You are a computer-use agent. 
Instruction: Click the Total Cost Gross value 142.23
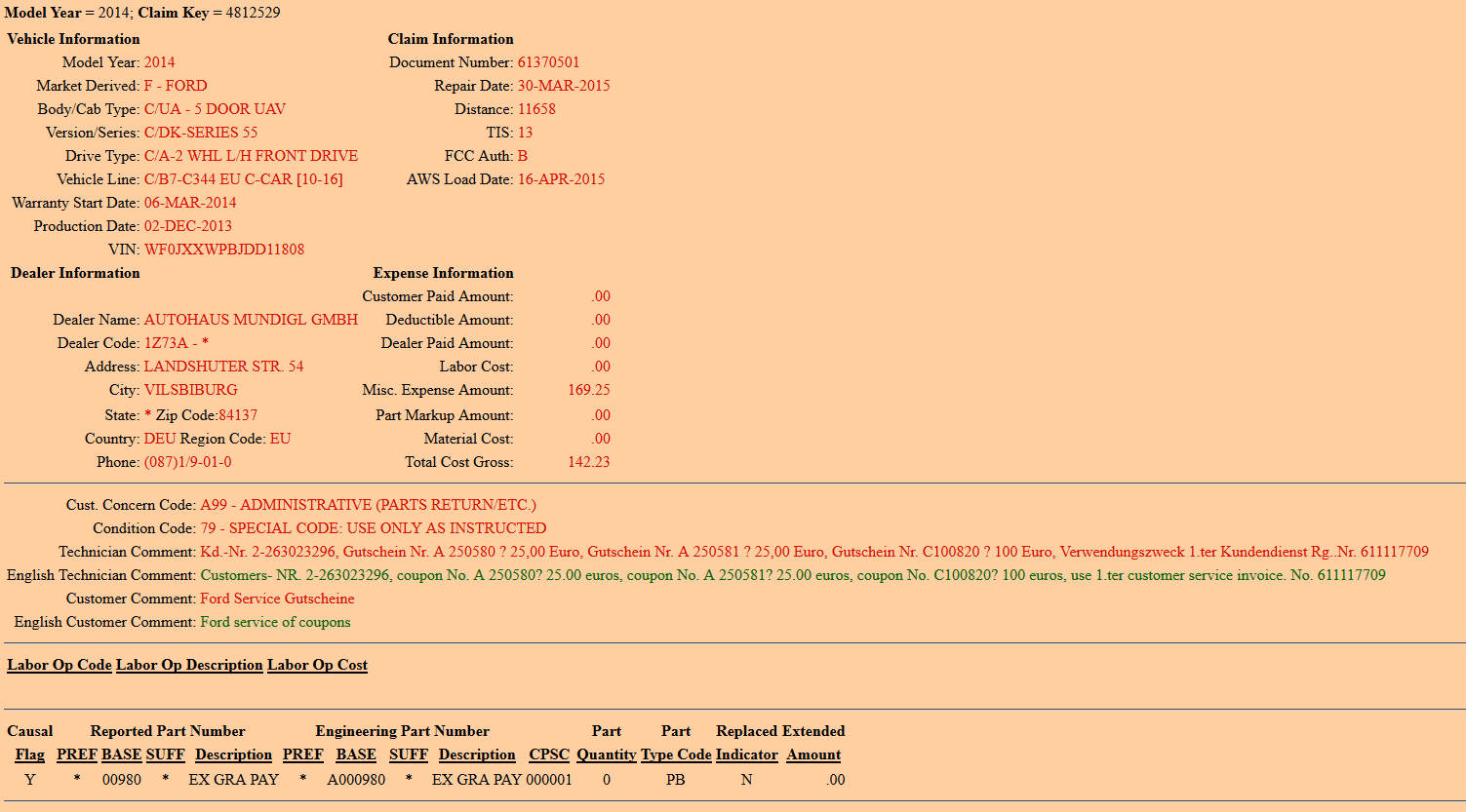pos(588,462)
